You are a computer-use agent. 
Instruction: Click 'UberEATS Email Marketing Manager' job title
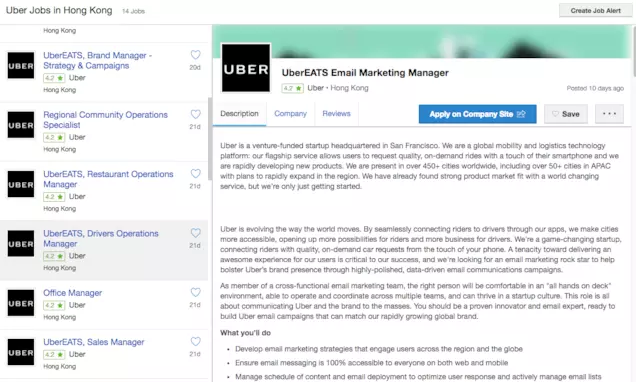pyautogui.click(x=365, y=73)
